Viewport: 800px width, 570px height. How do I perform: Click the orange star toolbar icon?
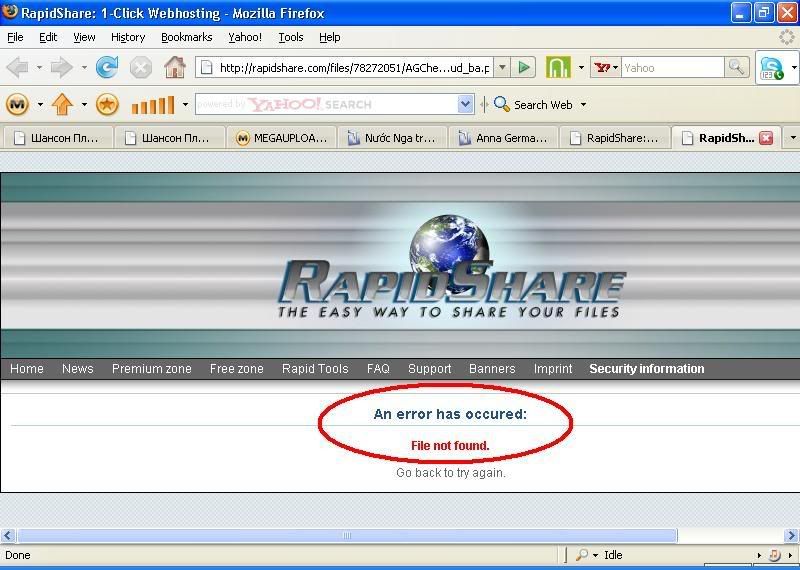[107, 104]
